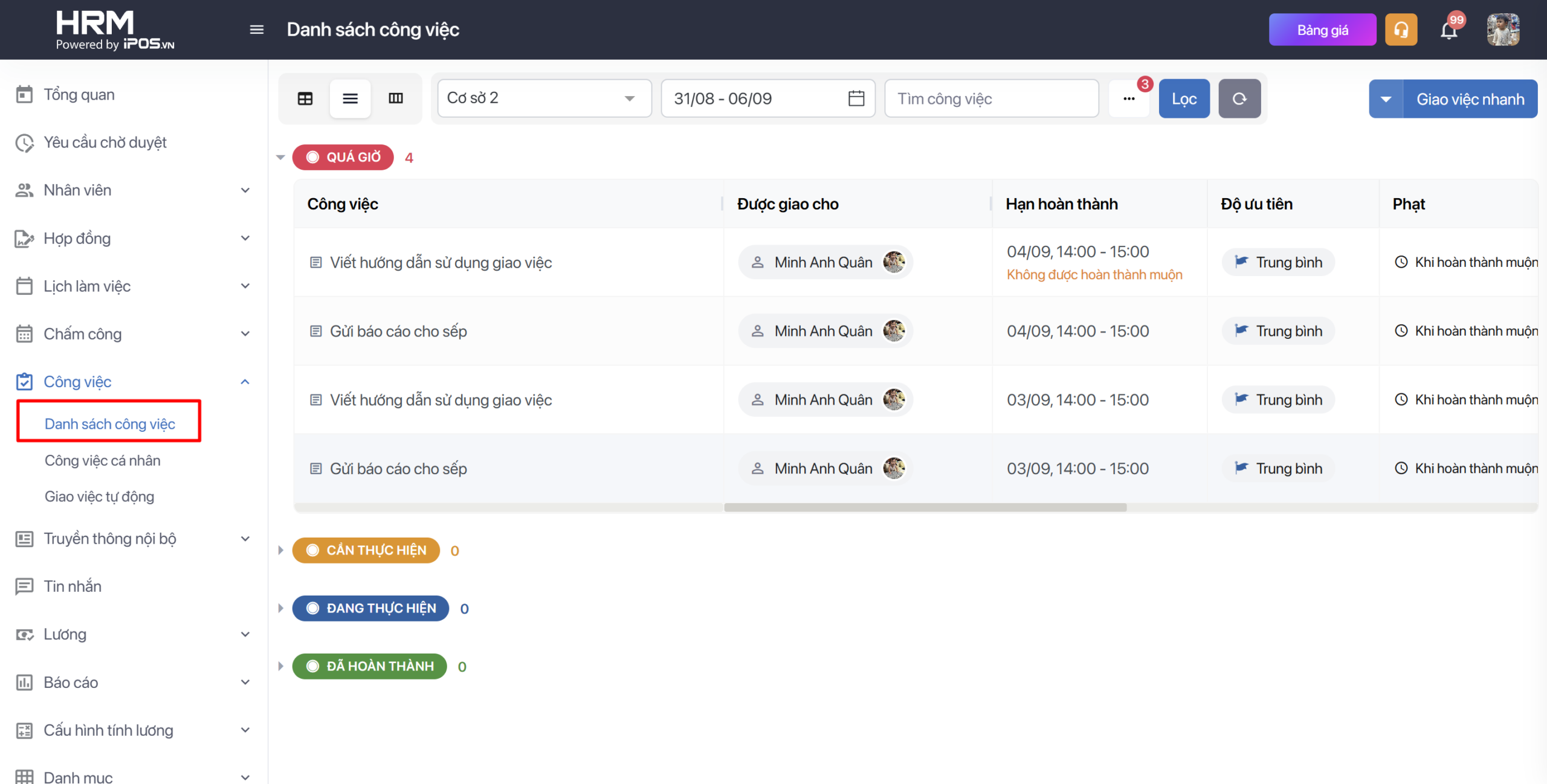Toggle the hamburger sidebar menu icon
Viewport: 1547px width, 784px height.
click(257, 30)
